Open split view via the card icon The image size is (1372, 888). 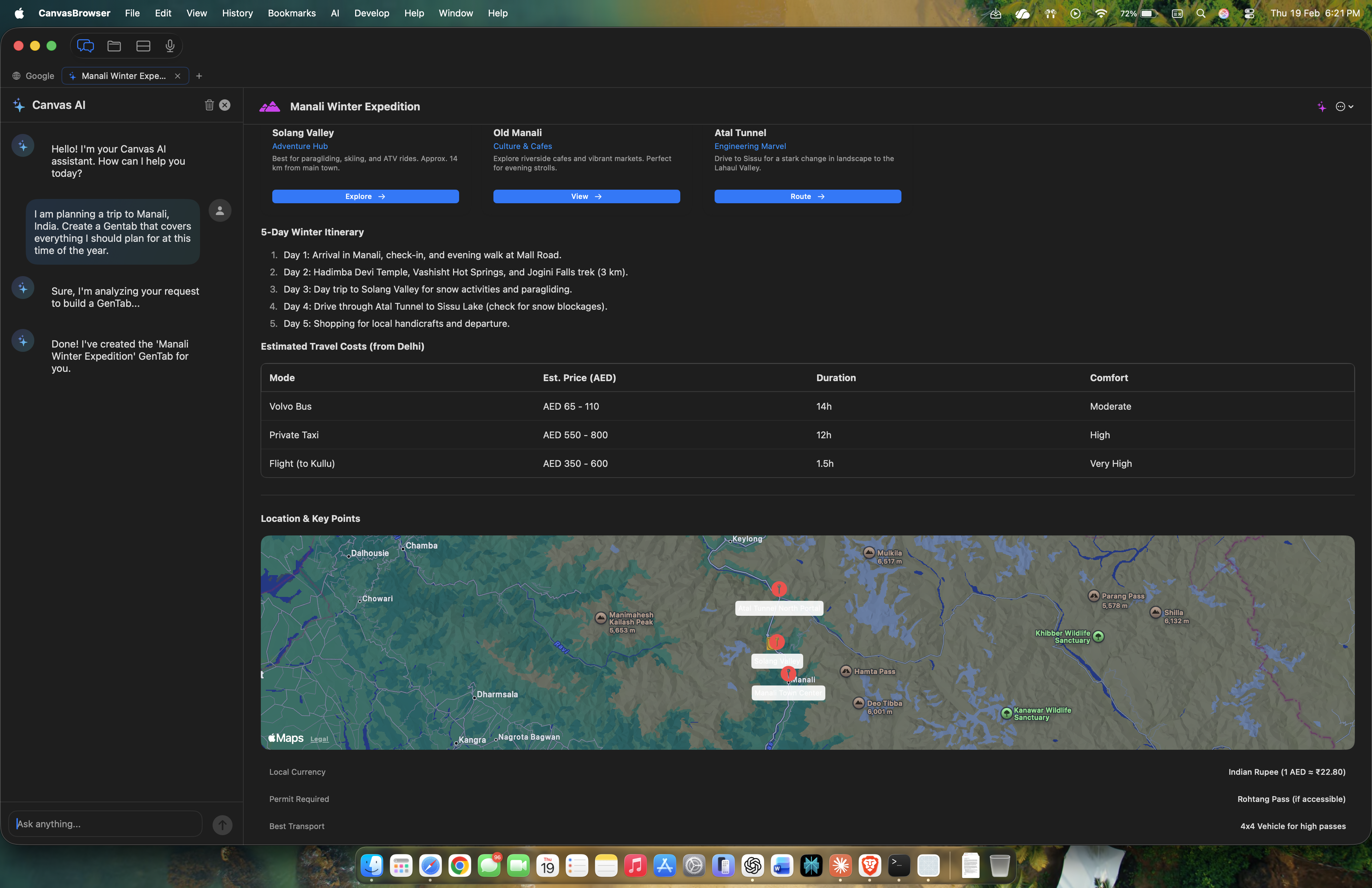[x=143, y=46]
